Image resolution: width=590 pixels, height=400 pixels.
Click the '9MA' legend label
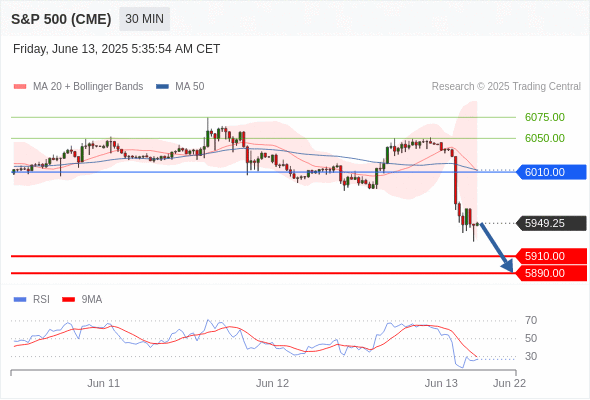92,300
